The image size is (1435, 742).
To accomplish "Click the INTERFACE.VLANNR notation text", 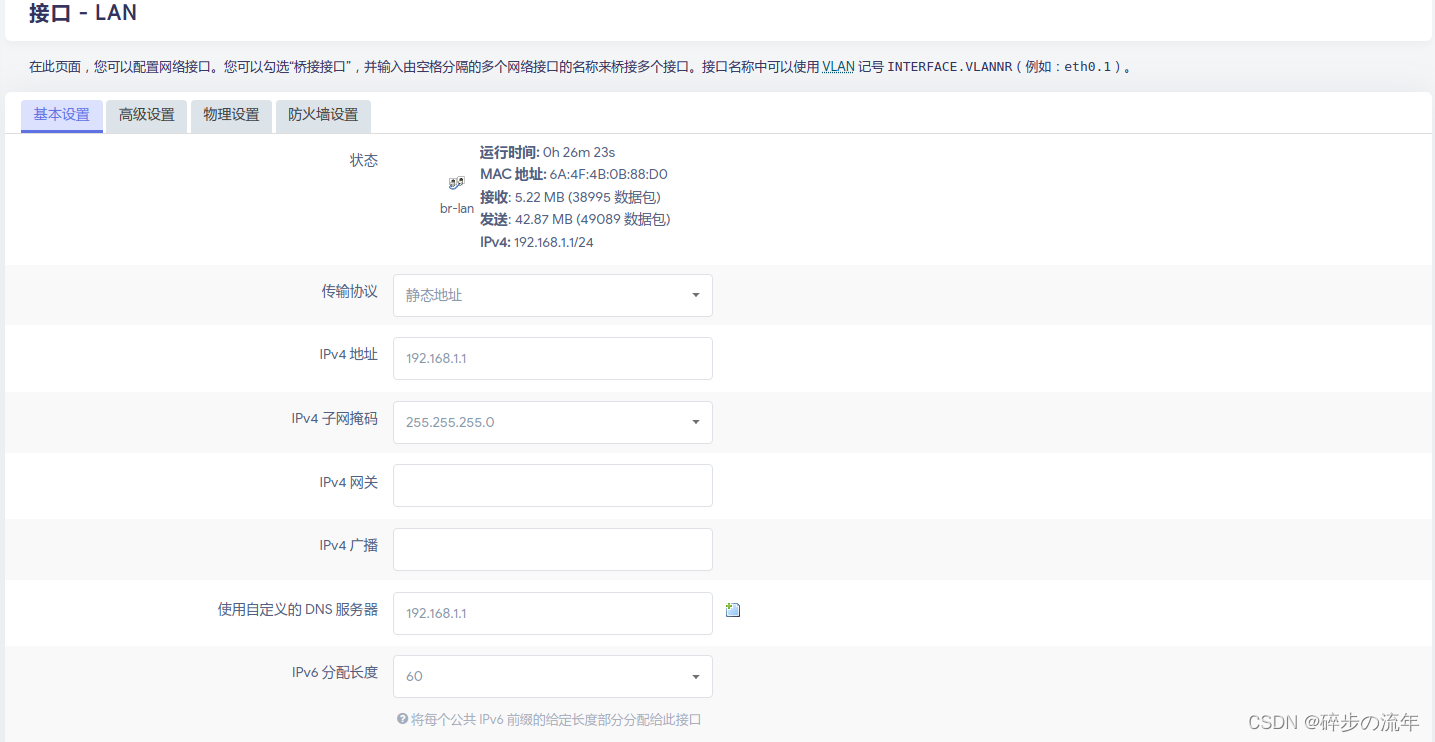I will (950, 67).
